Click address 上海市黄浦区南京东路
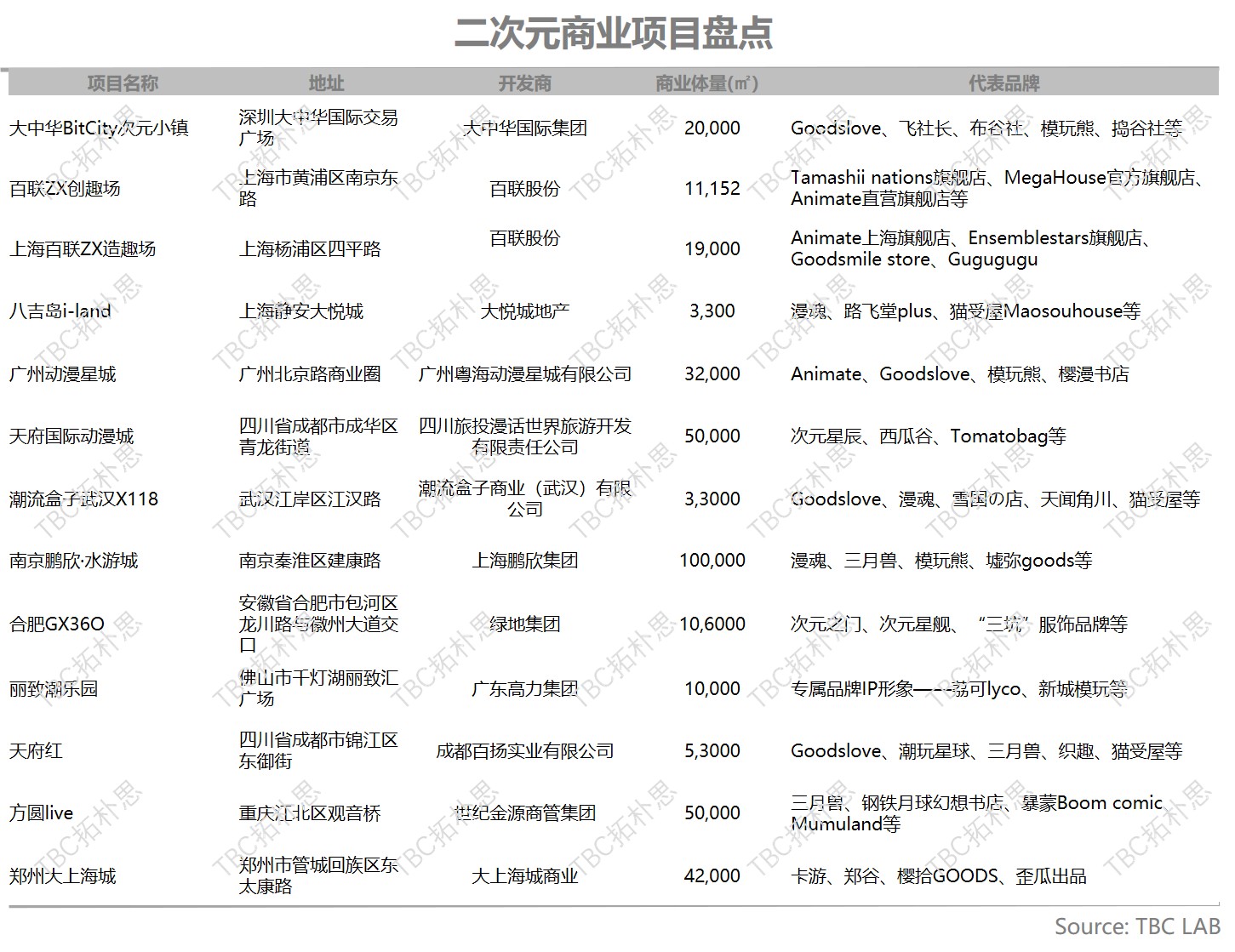Viewport: 1235px width, 952px height. [x=318, y=188]
